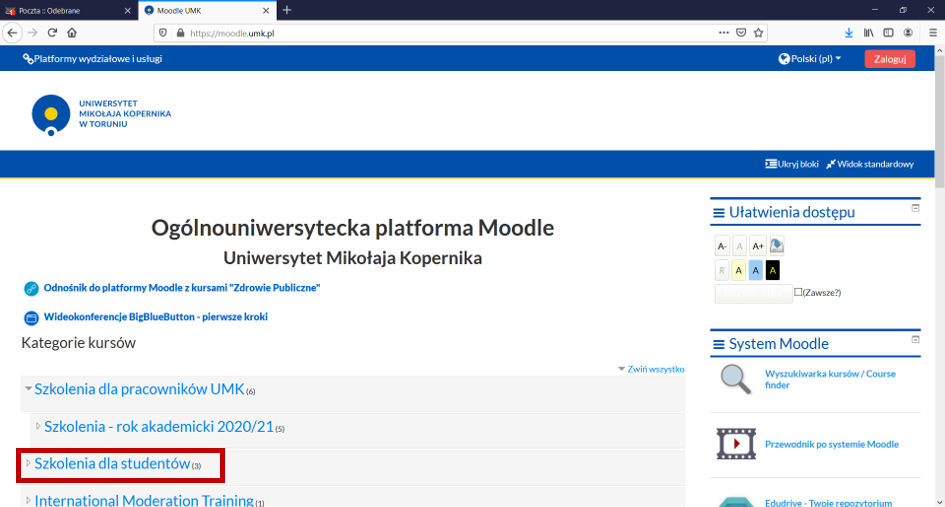This screenshot has height=507, width=945.
Task: Click the tracking protection shield icon
Action: click(x=163, y=33)
